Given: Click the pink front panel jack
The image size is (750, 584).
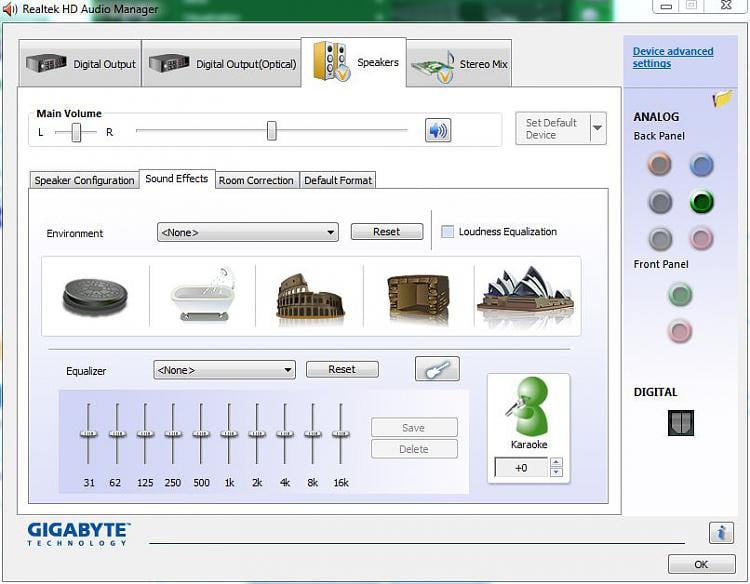Looking at the screenshot, I should tap(680, 331).
